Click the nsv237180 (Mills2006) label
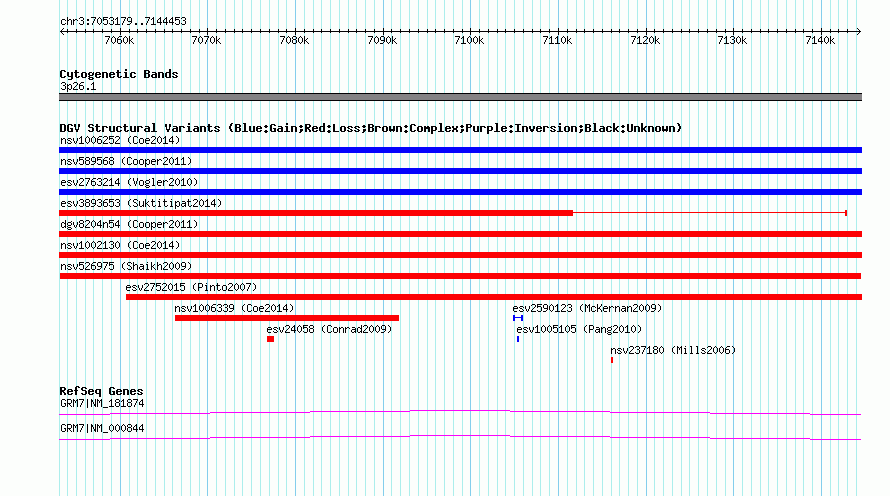 click(673, 350)
